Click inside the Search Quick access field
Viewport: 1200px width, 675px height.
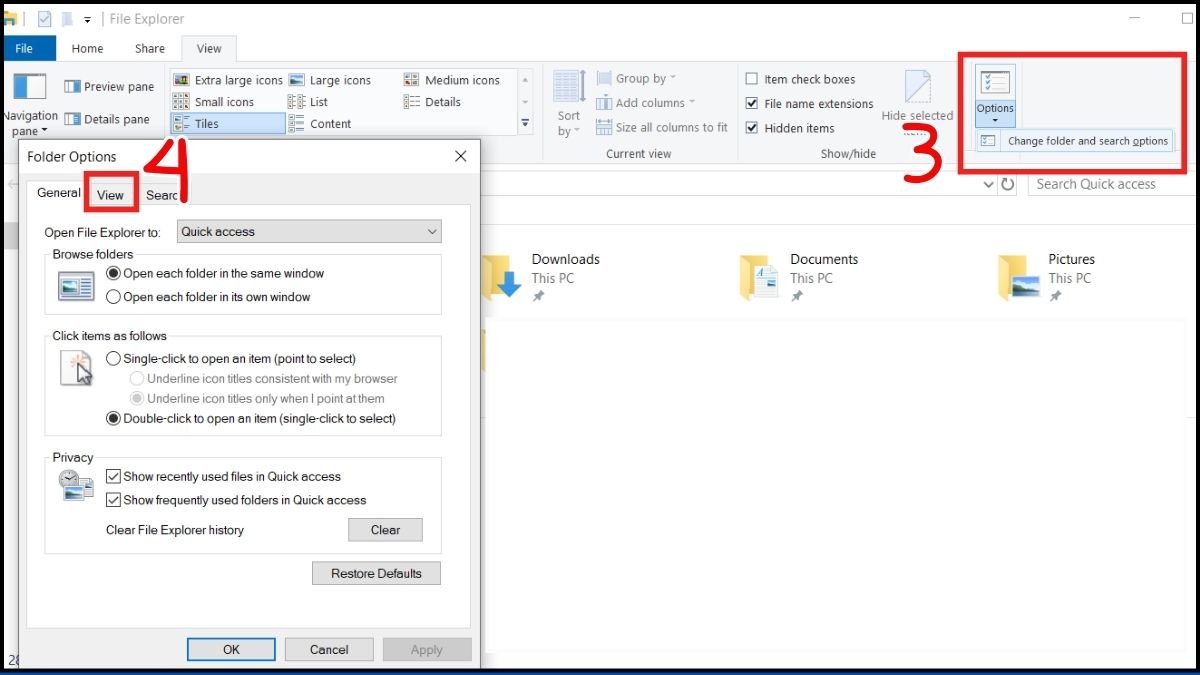pyautogui.click(x=1098, y=184)
